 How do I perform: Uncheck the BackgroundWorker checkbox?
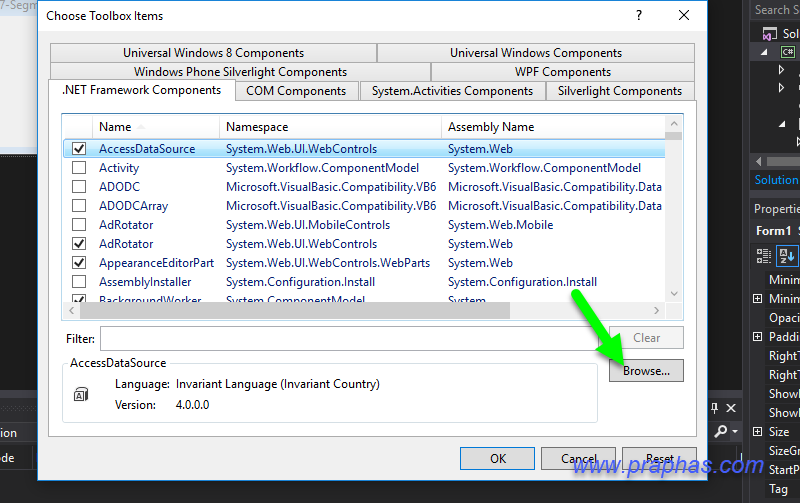coord(79,299)
